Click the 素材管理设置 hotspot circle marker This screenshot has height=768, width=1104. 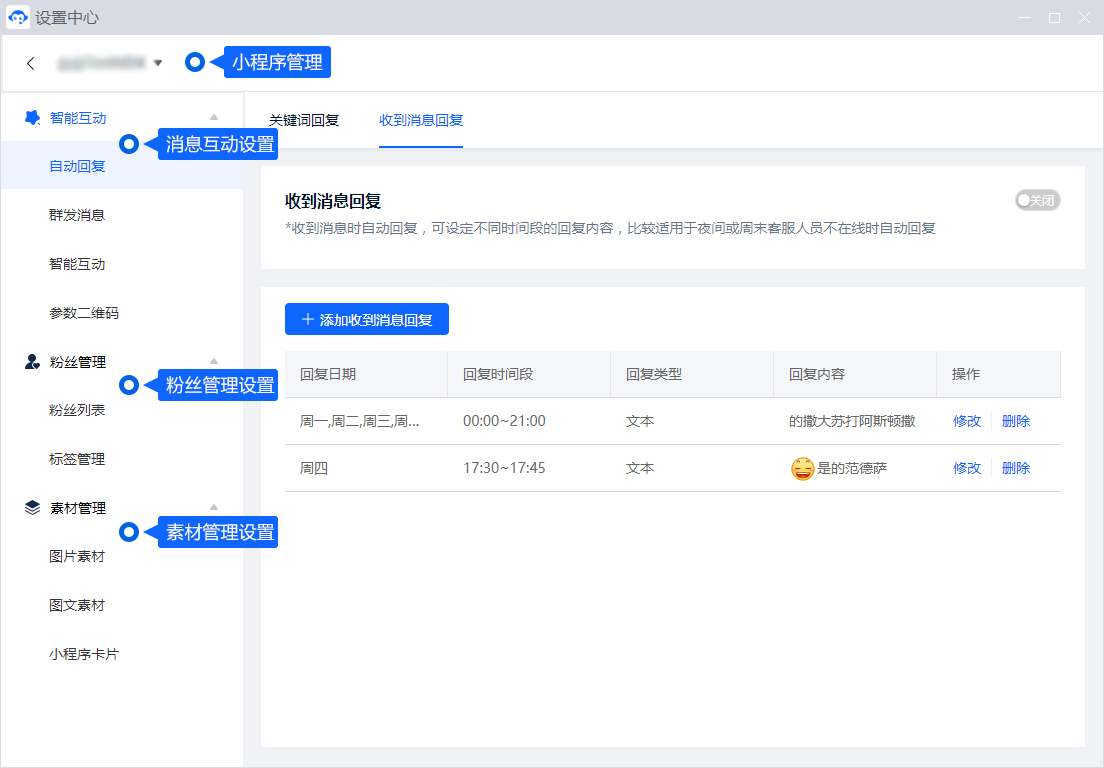coord(129,532)
